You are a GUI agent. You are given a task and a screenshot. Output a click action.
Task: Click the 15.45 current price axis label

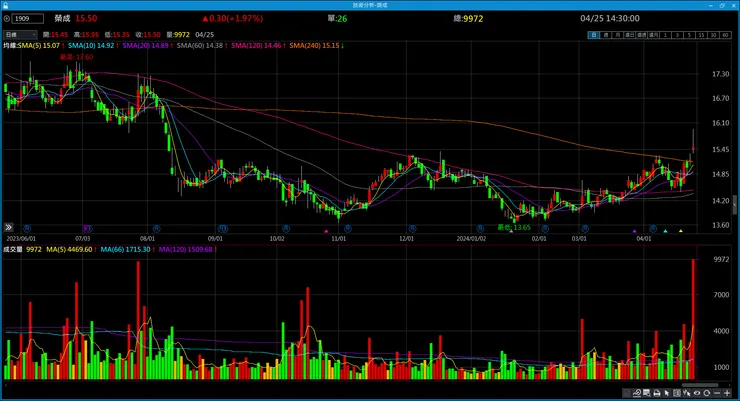720,150
